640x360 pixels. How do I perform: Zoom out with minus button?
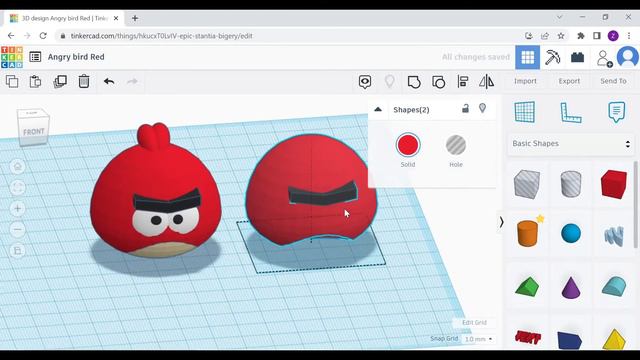pos(18,230)
